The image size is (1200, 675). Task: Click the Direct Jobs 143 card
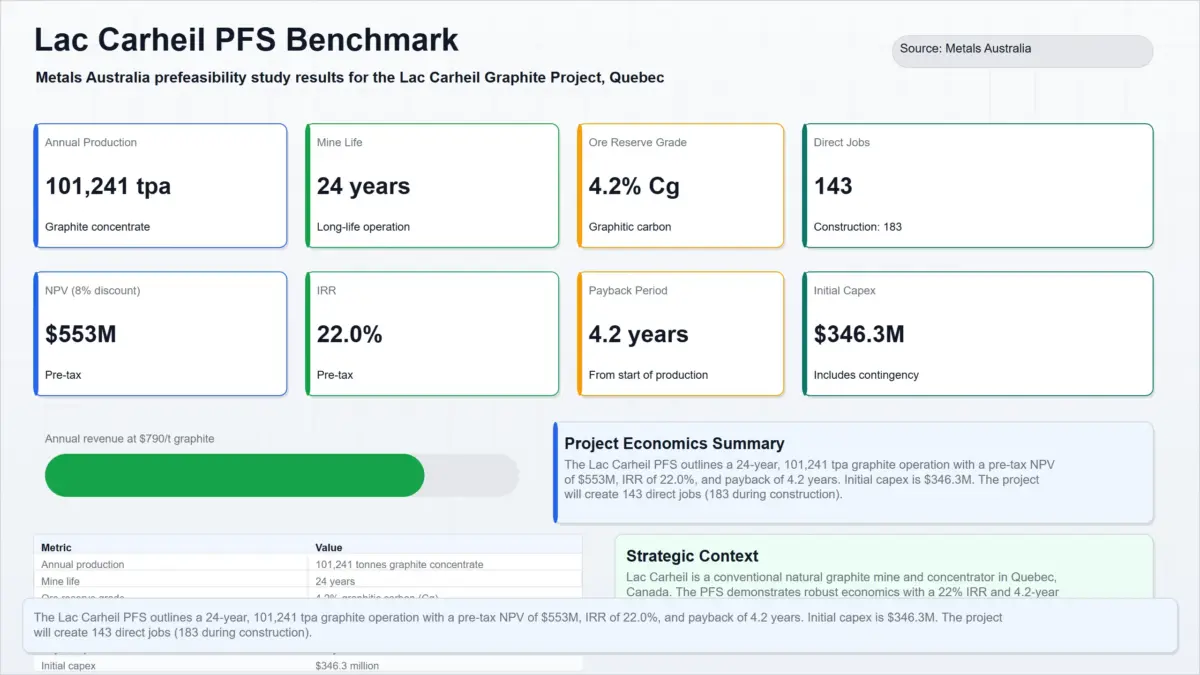coord(978,186)
